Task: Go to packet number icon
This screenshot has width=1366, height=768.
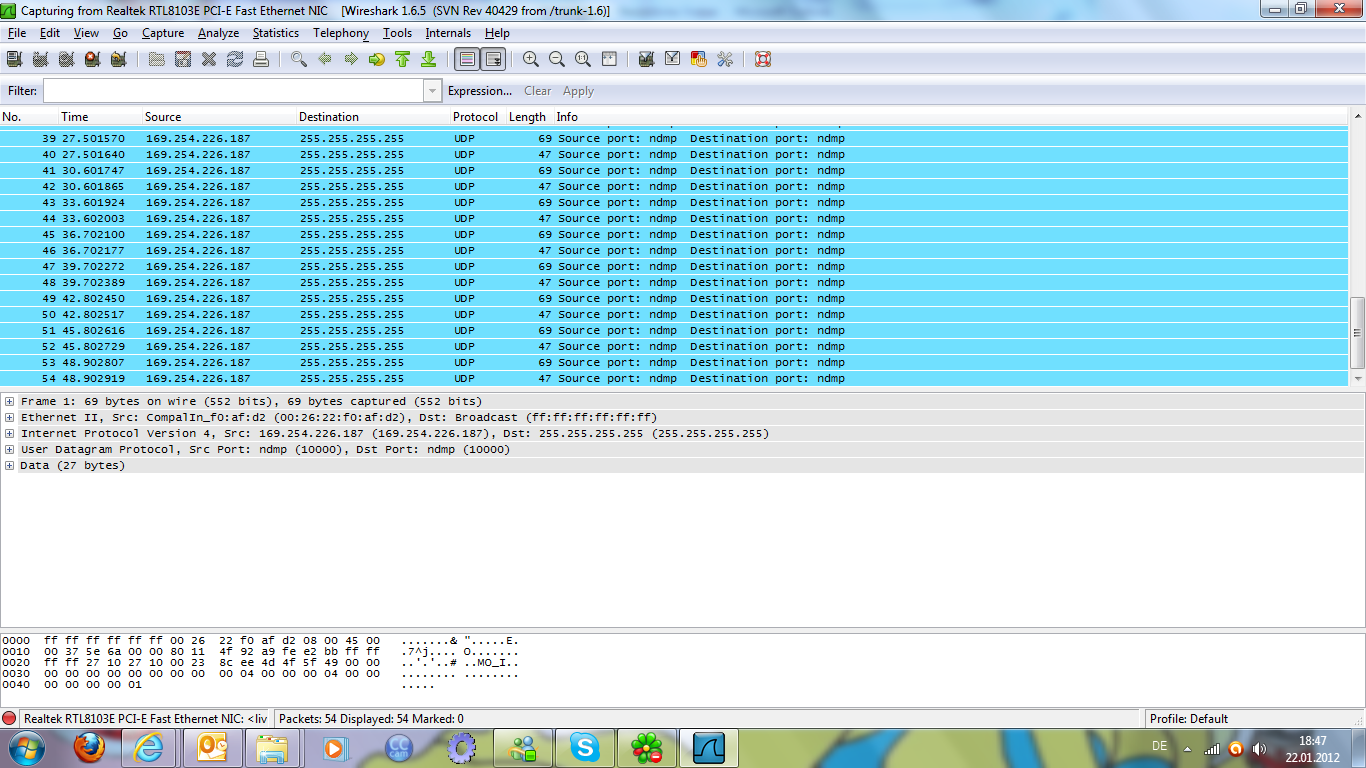Action: click(377, 59)
